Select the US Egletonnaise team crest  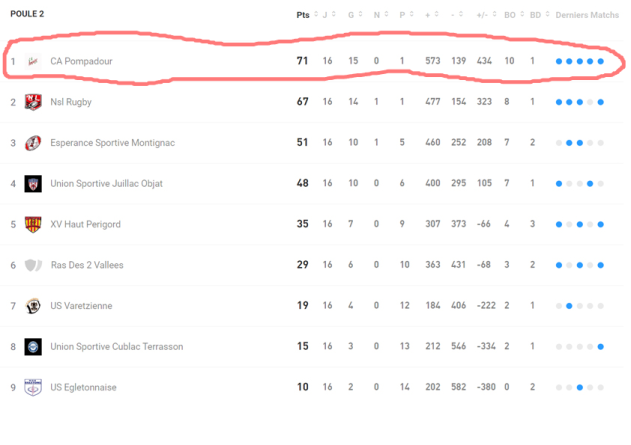33,387
